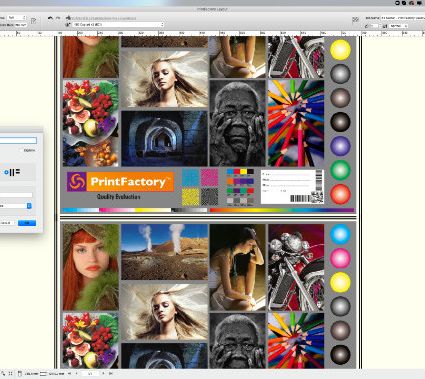Click the page icon in the bottom status bar
The image size is (425, 379).
[x=20, y=374]
